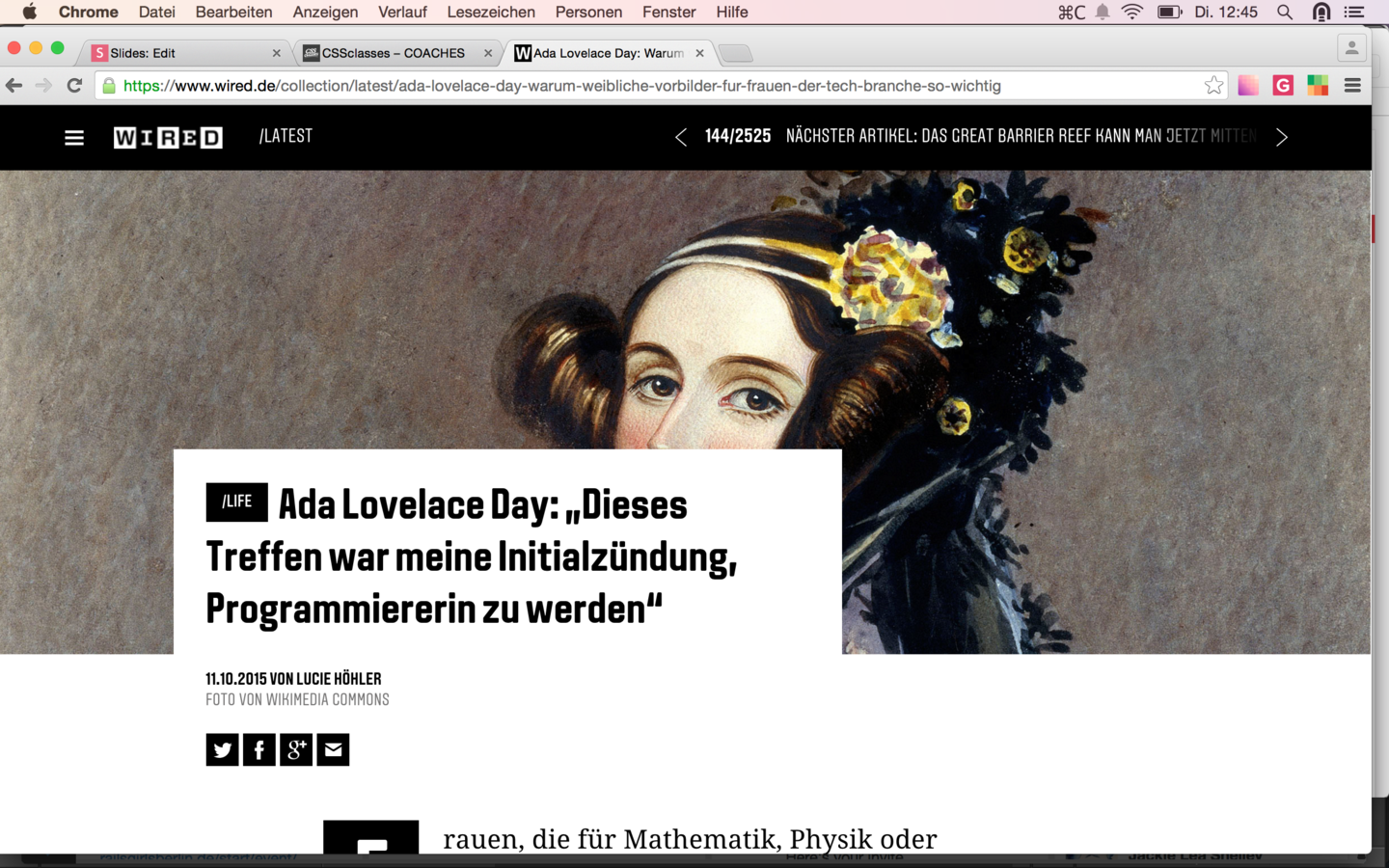Image resolution: width=1389 pixels, height=868 pixels.
Task: Bookmark page with star icon
Action: pos(1213,86)
